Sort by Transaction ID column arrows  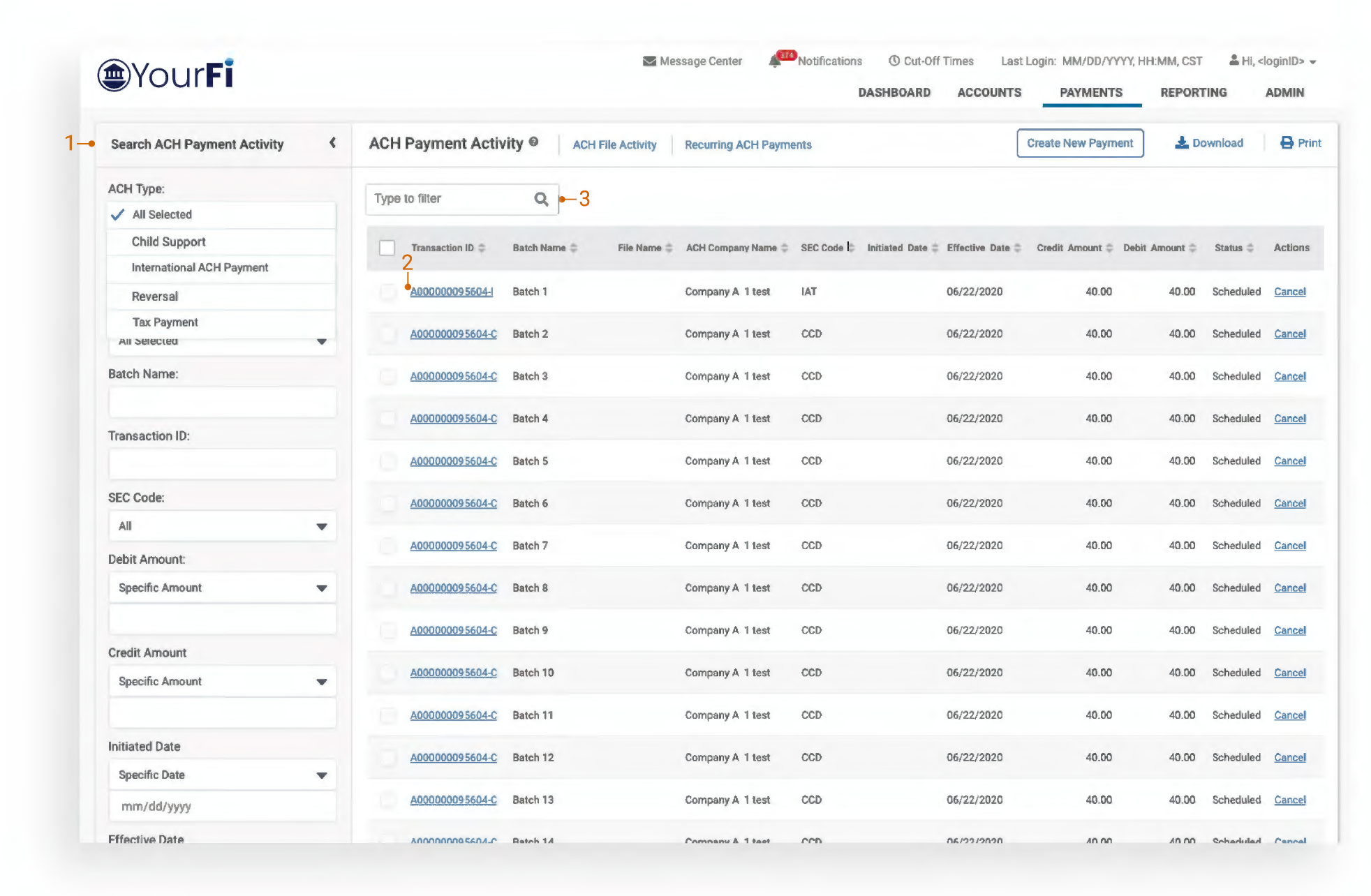pos(482,248)
